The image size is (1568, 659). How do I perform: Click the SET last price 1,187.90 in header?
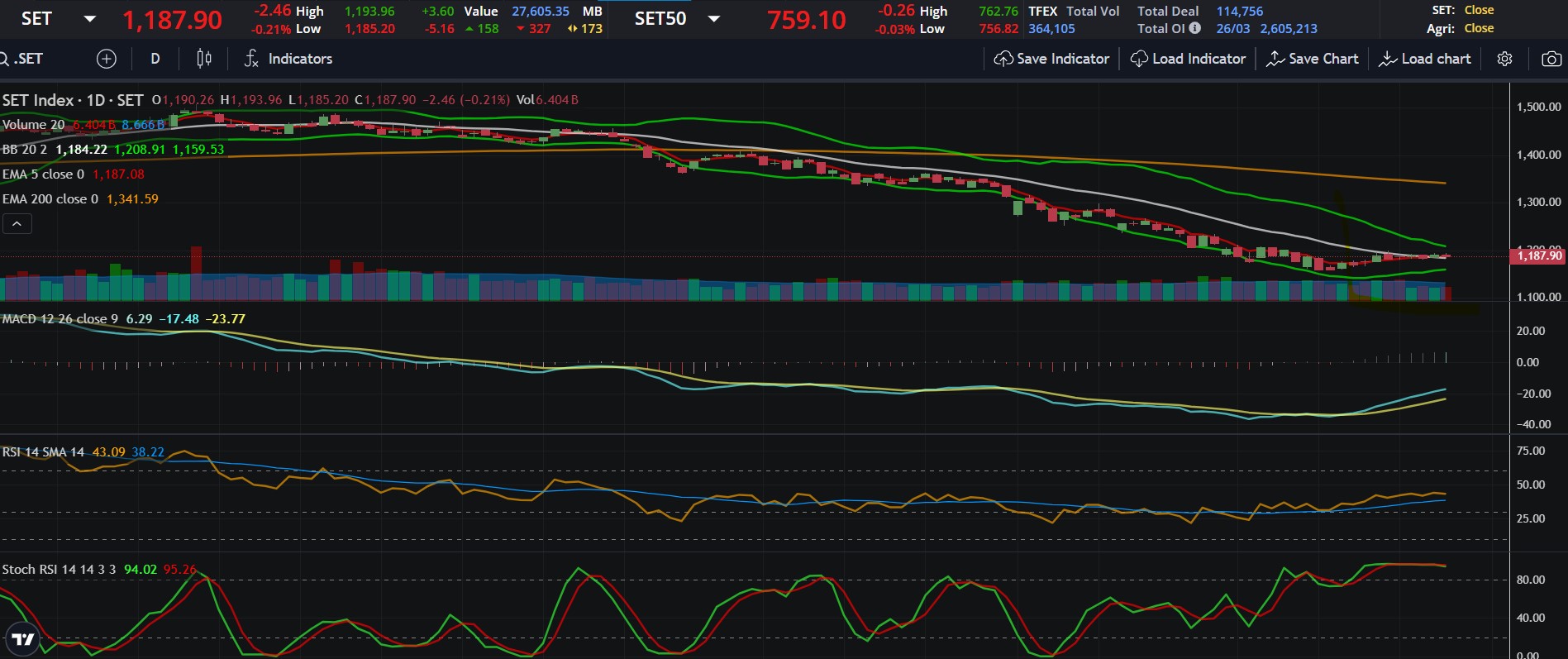click(173, 20)
